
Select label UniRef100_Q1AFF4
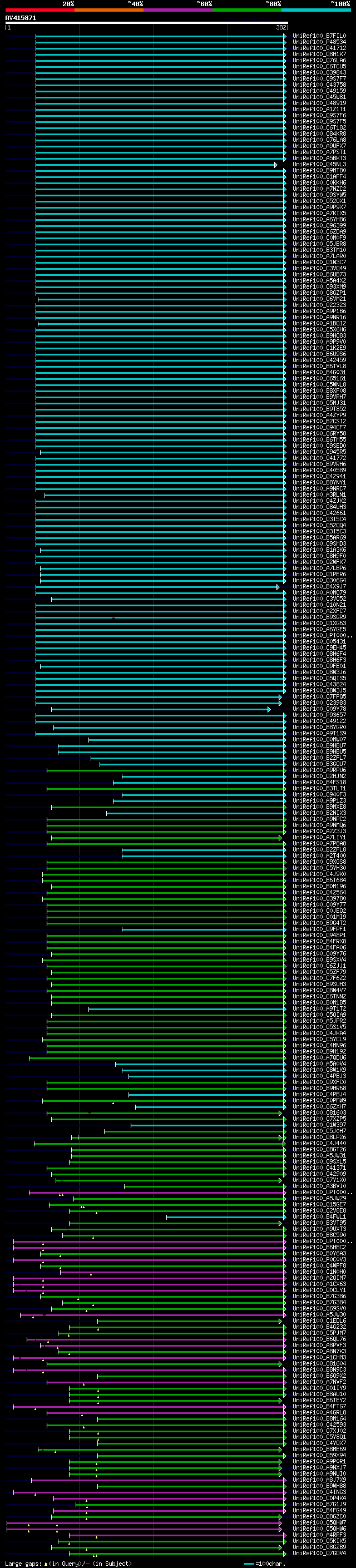(x=319, y=176)
